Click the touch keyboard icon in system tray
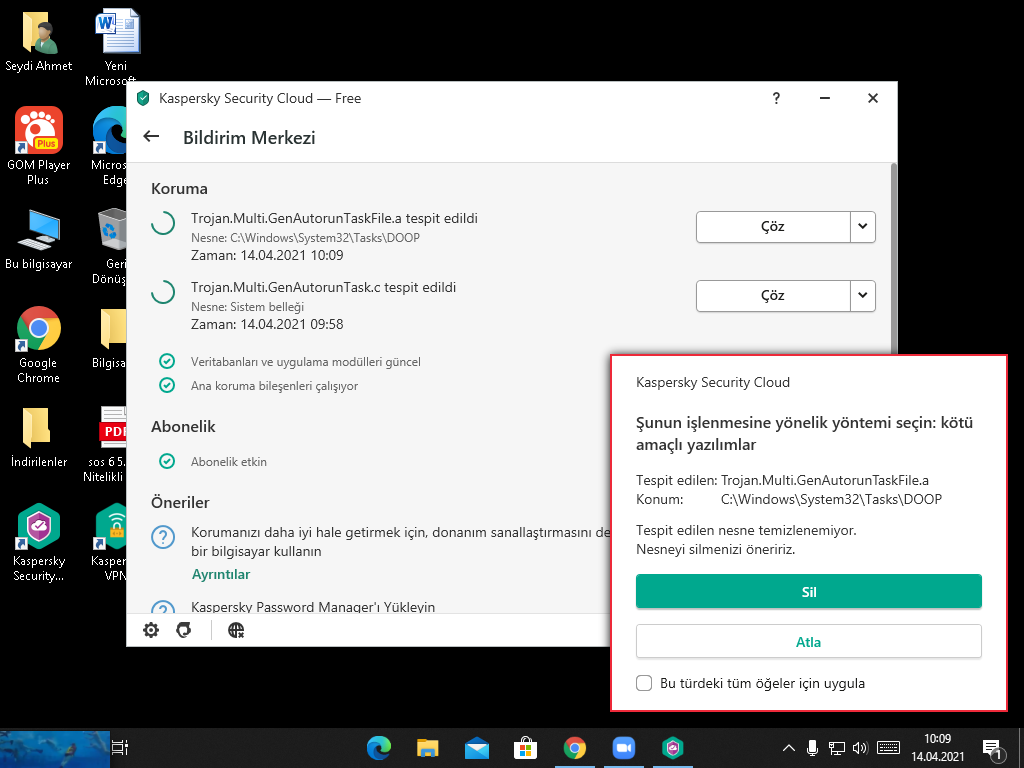The height and width of the screenshot is (768, 1024). point(888,748)
